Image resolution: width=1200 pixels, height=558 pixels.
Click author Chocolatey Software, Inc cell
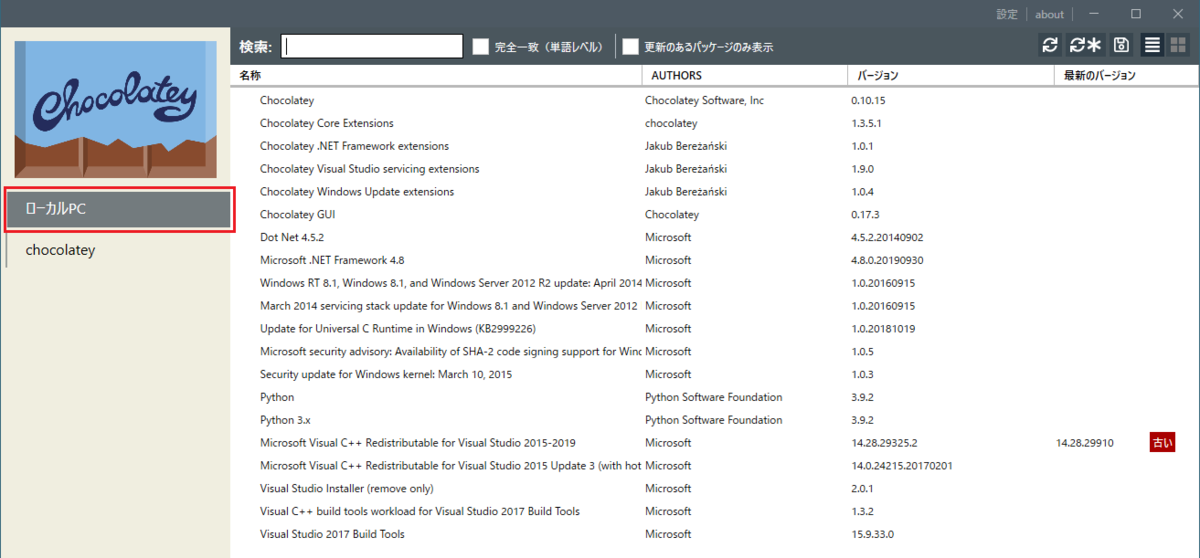pyautogui.click(x=704, y=100)
